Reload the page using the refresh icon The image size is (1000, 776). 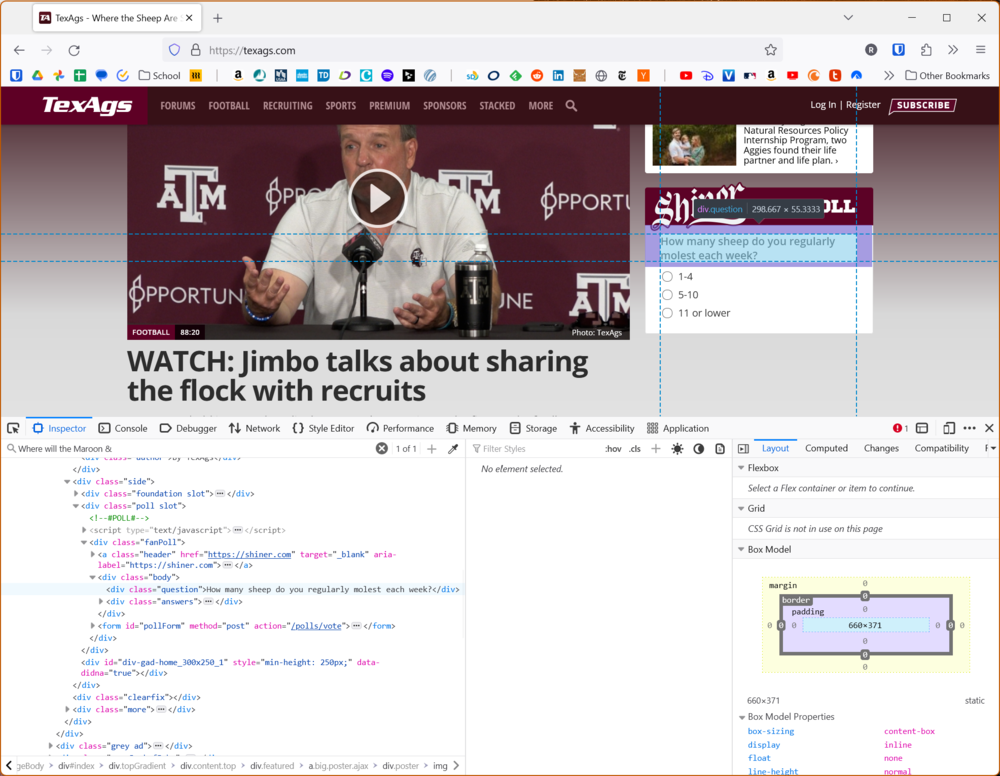[74, 50]
